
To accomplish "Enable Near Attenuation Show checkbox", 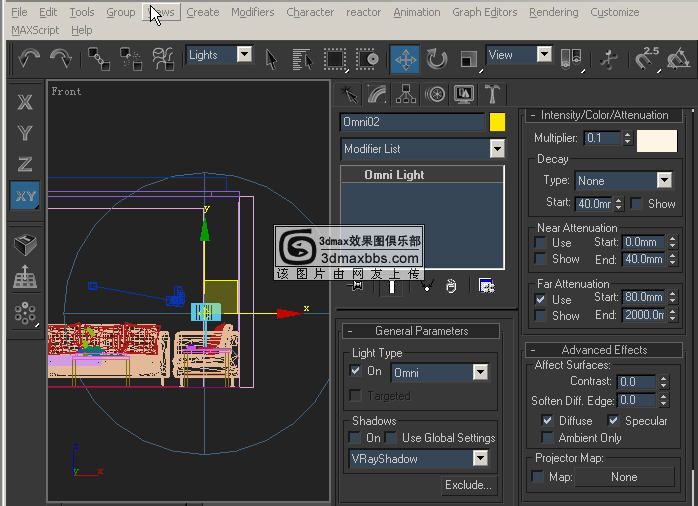I will coord(540,259).
